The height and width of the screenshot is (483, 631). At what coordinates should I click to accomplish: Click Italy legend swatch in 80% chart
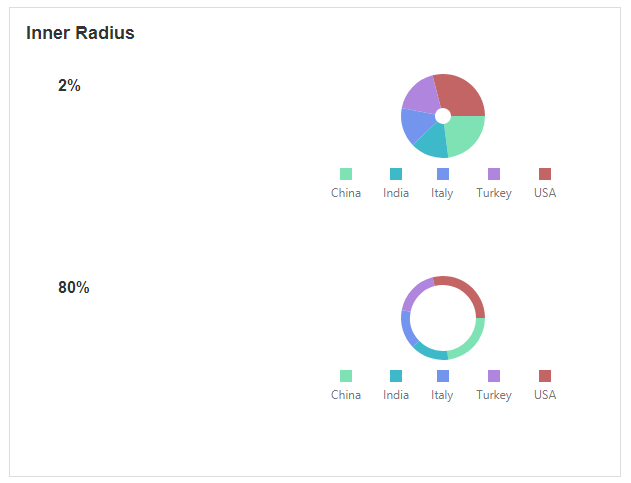443,376
